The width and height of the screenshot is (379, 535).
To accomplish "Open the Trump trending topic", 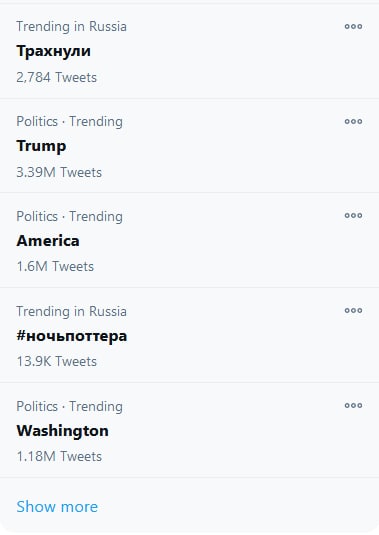I will tap(41, 146).
